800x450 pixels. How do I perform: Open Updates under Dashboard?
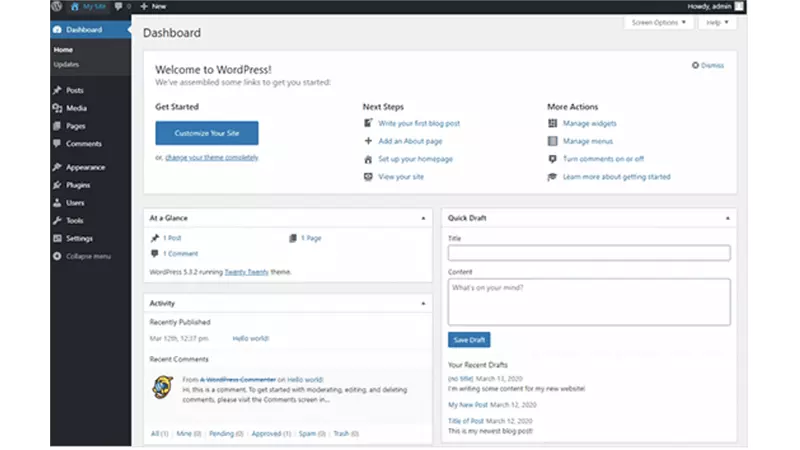pyautogui.click(x=66, y=64)
